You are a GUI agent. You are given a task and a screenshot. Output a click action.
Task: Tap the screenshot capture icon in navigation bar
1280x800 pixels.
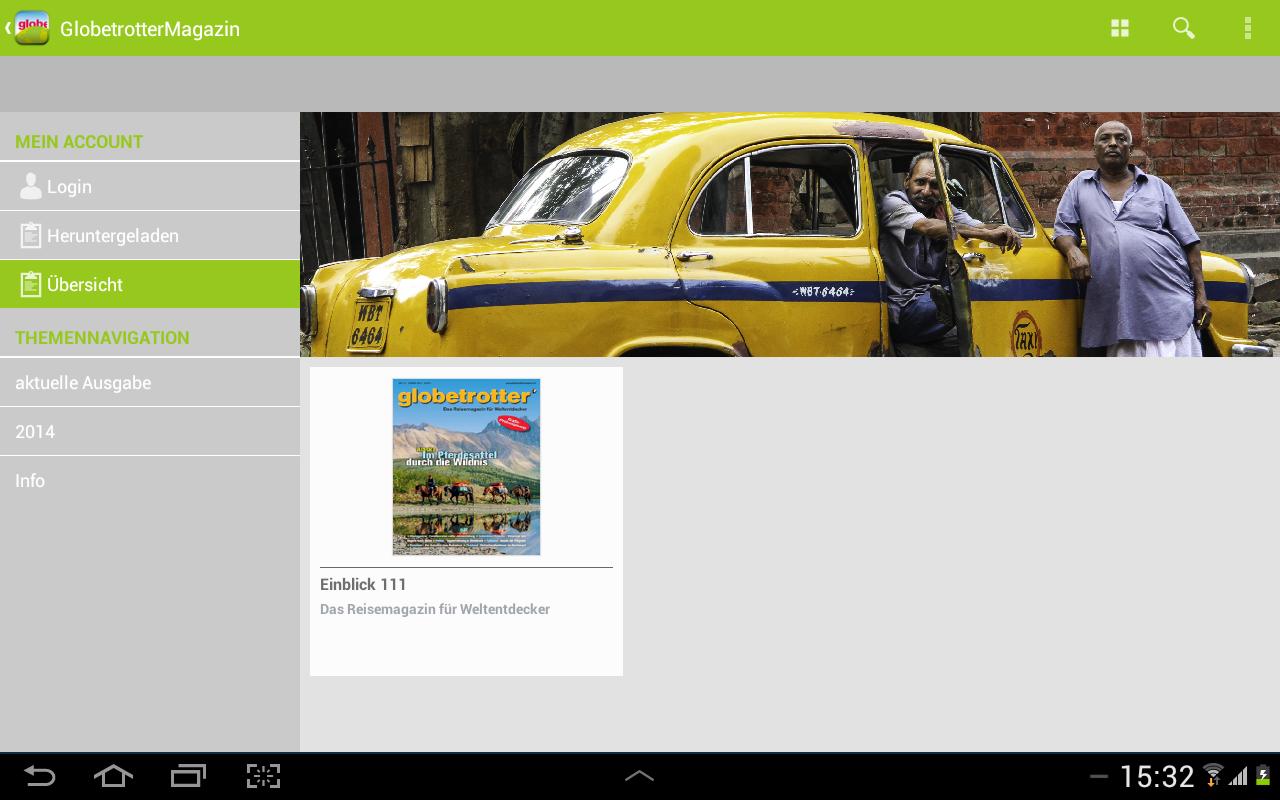coord(263,776)
